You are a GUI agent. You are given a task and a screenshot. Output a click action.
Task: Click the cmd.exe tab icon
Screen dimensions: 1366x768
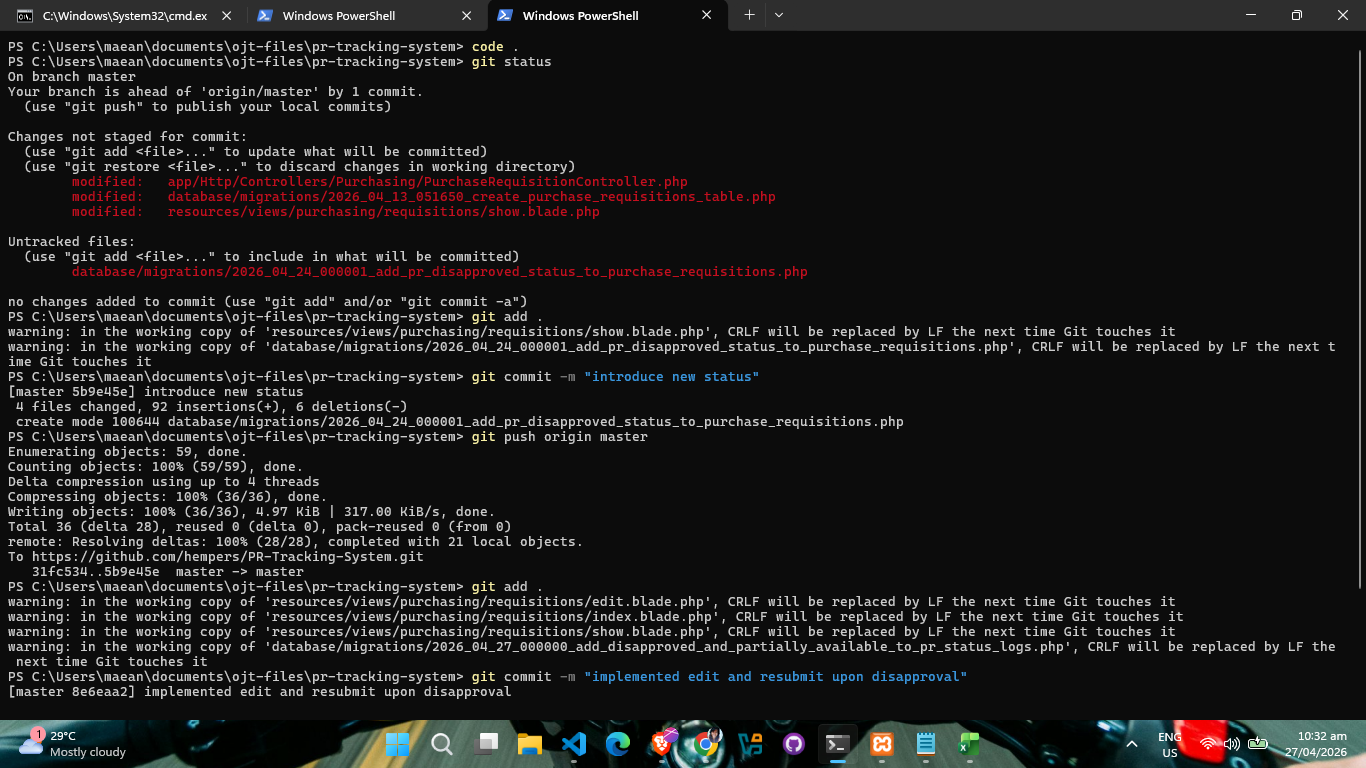click(x=25, y=16)
